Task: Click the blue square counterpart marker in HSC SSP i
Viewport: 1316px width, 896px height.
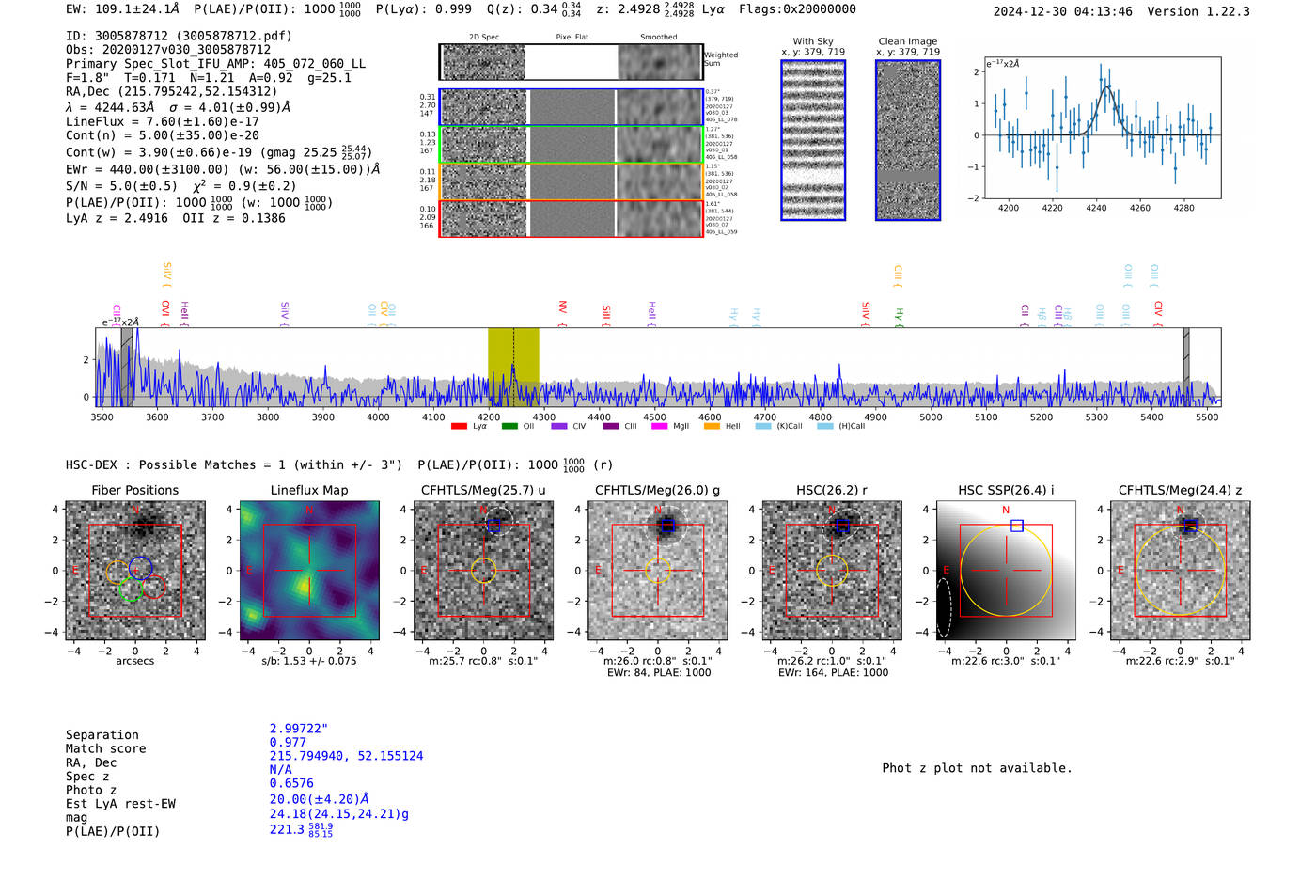Action: (x=1016, y=526)
